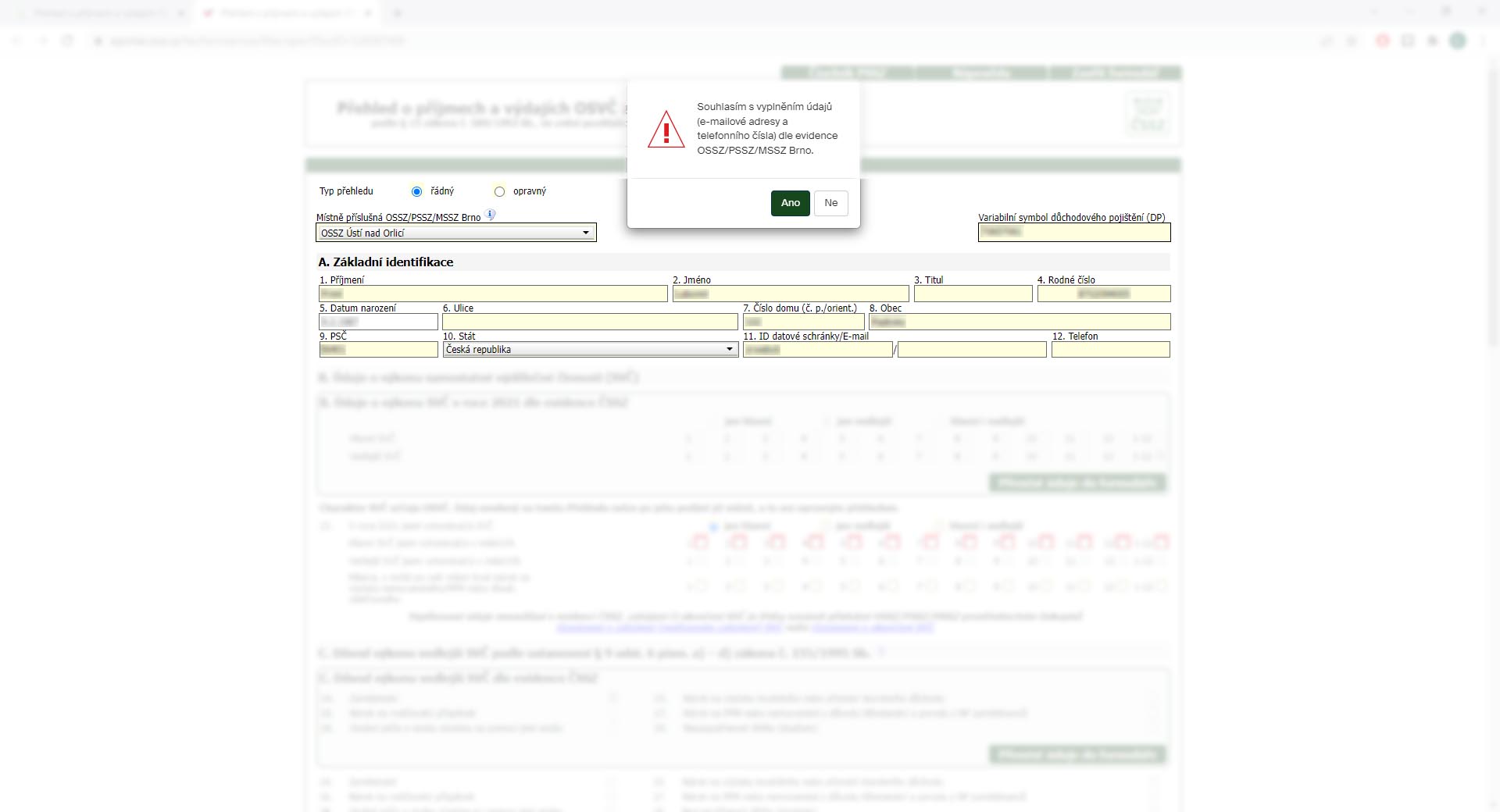
Task: Click the Ulice input field
Action: tap(590, 322)
